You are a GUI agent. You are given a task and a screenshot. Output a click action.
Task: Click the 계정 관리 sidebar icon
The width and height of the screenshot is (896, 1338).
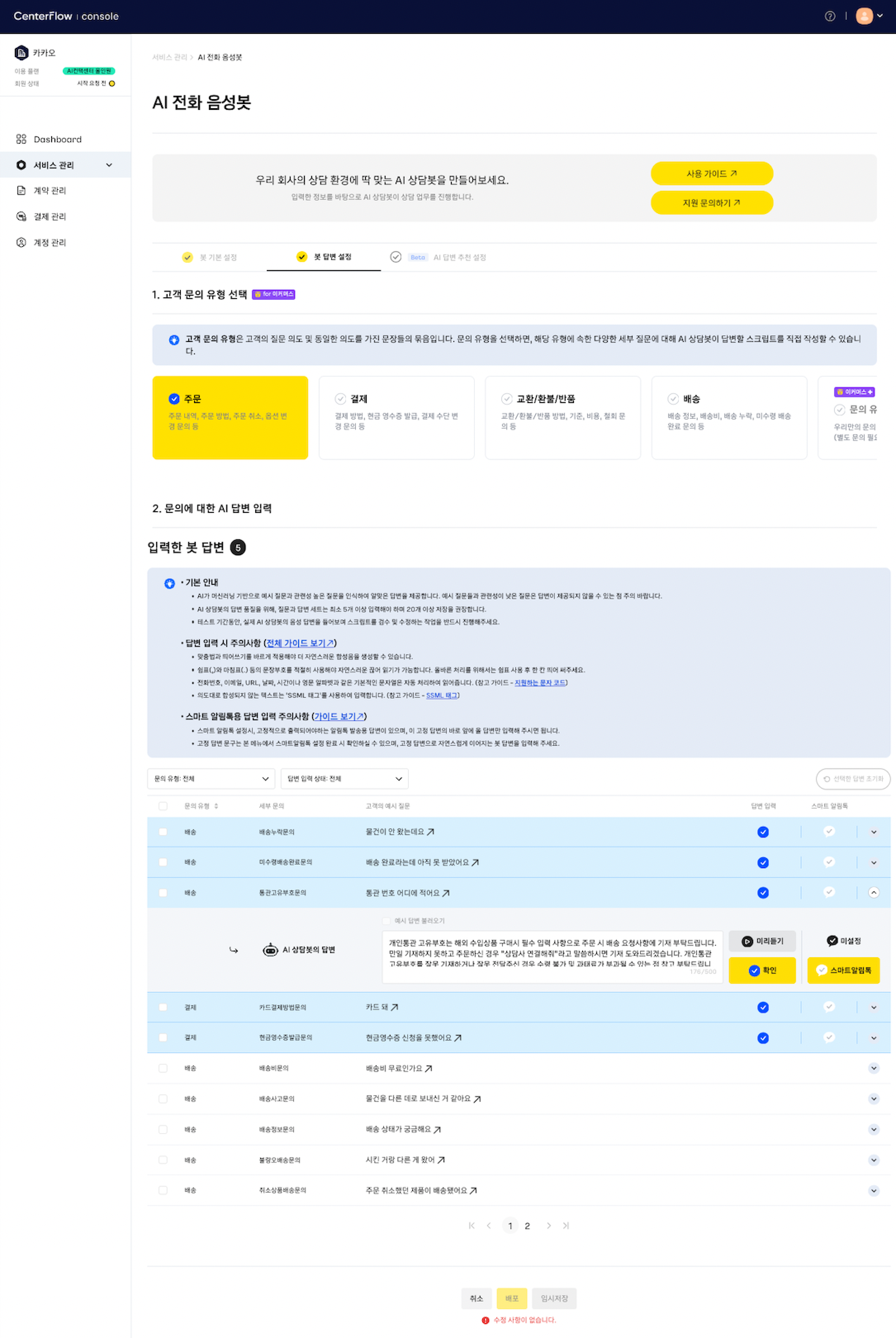[x=21, y=242]
